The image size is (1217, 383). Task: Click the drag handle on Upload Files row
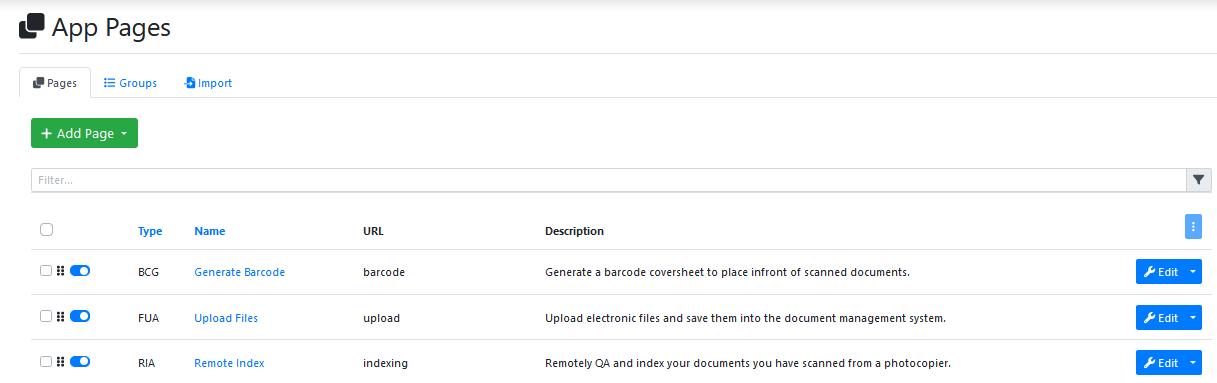[x=61, y=317]
